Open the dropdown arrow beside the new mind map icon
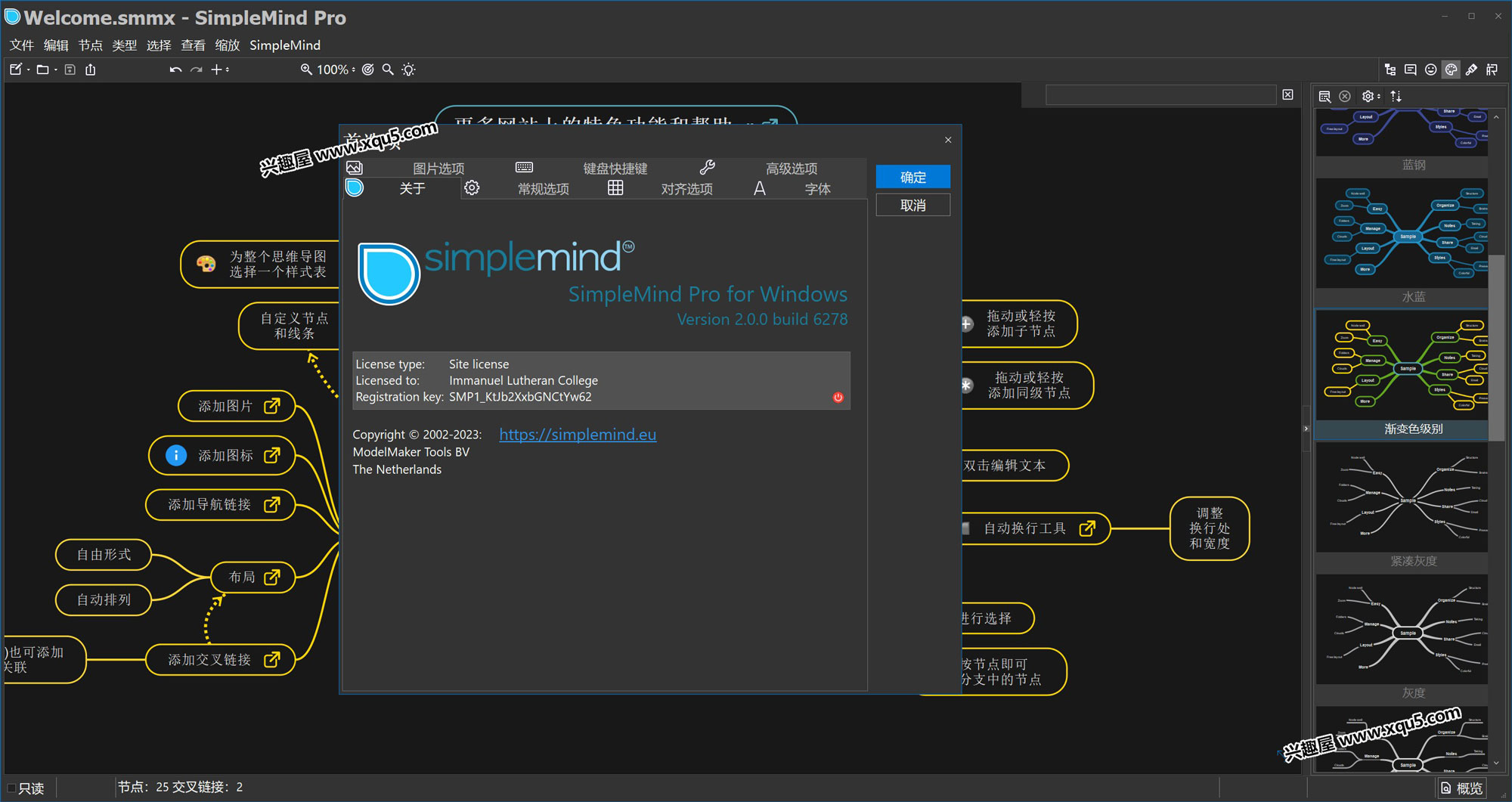 coord(28,70)
